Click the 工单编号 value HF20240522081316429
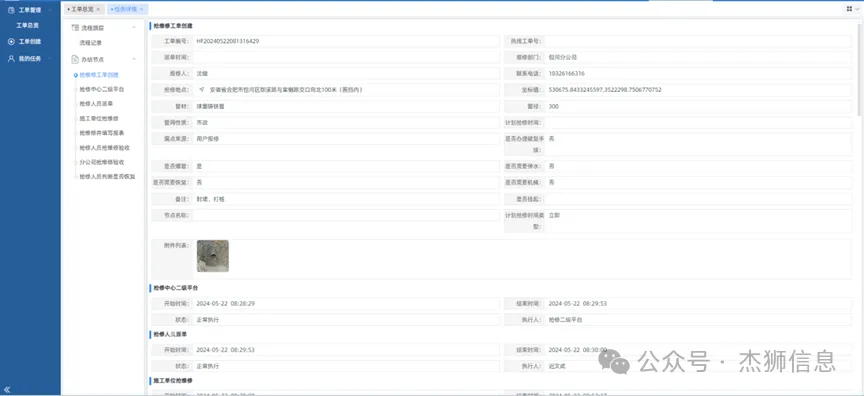 coord(228,41)
